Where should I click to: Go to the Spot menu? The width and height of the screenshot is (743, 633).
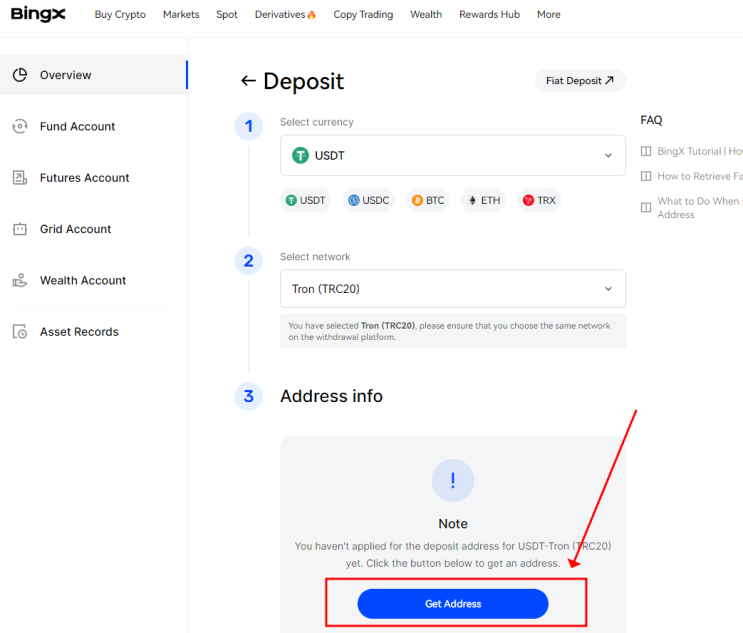click(227, 15)
